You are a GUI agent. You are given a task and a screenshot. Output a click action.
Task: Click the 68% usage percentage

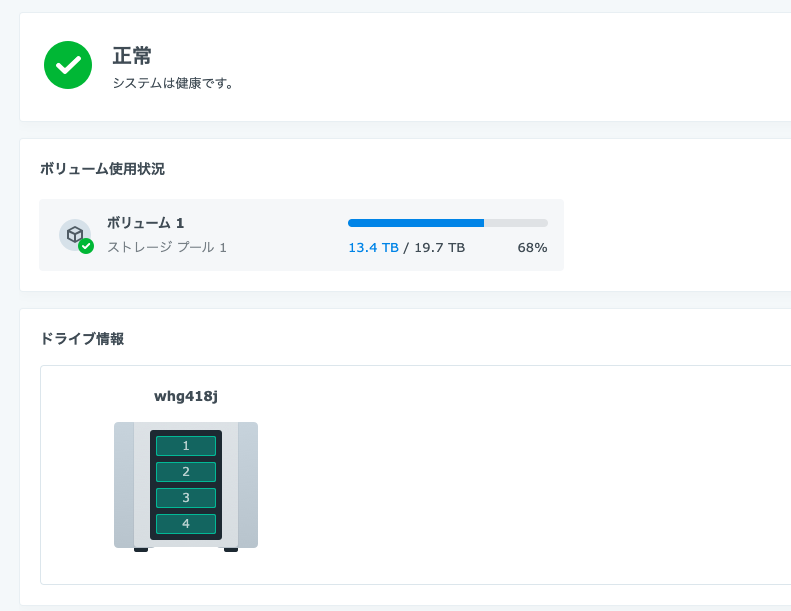[x=532, y=248]
